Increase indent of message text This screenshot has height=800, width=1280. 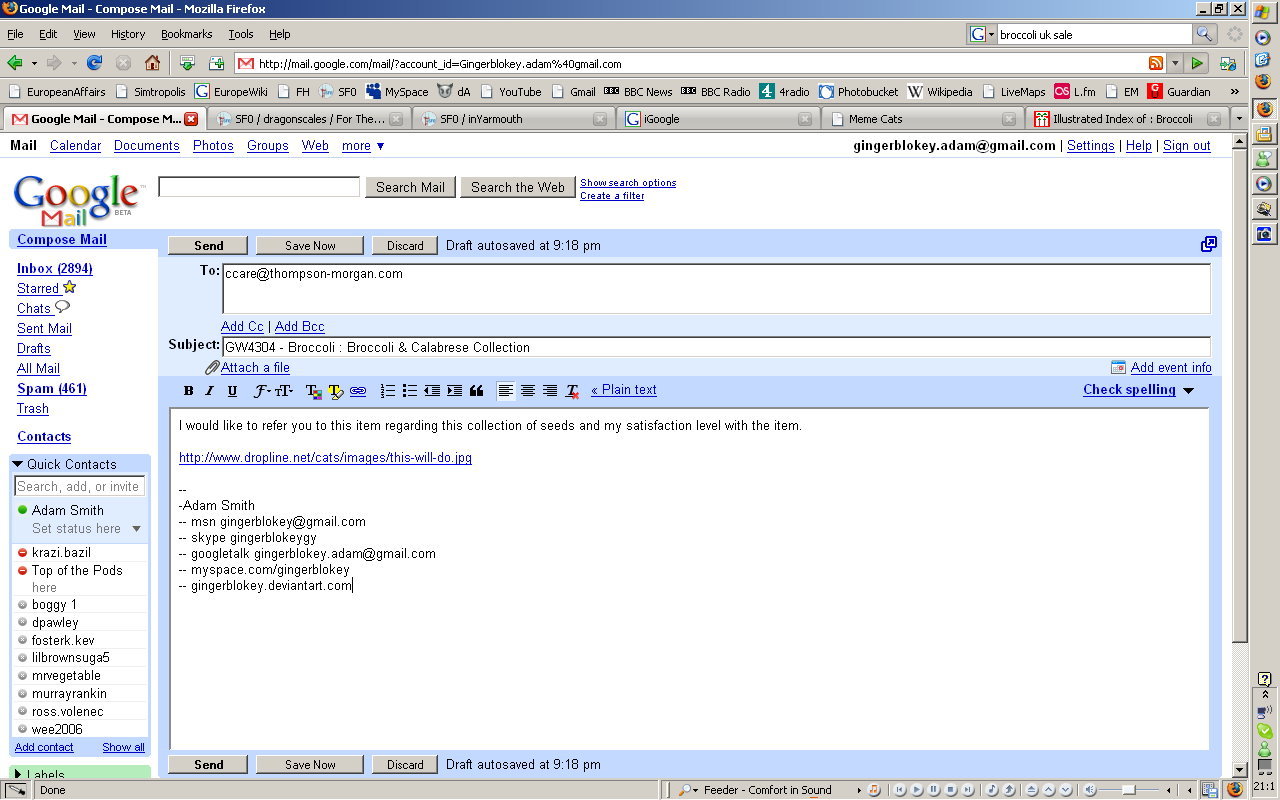point(454,391)
